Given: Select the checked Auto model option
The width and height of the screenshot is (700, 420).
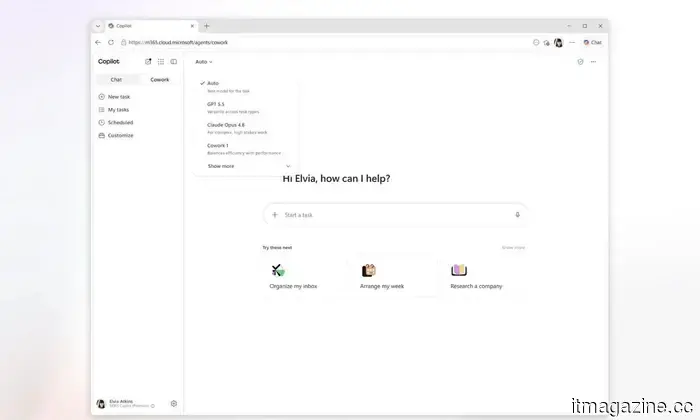Looking at the screenshot, I should coord(246,87).
